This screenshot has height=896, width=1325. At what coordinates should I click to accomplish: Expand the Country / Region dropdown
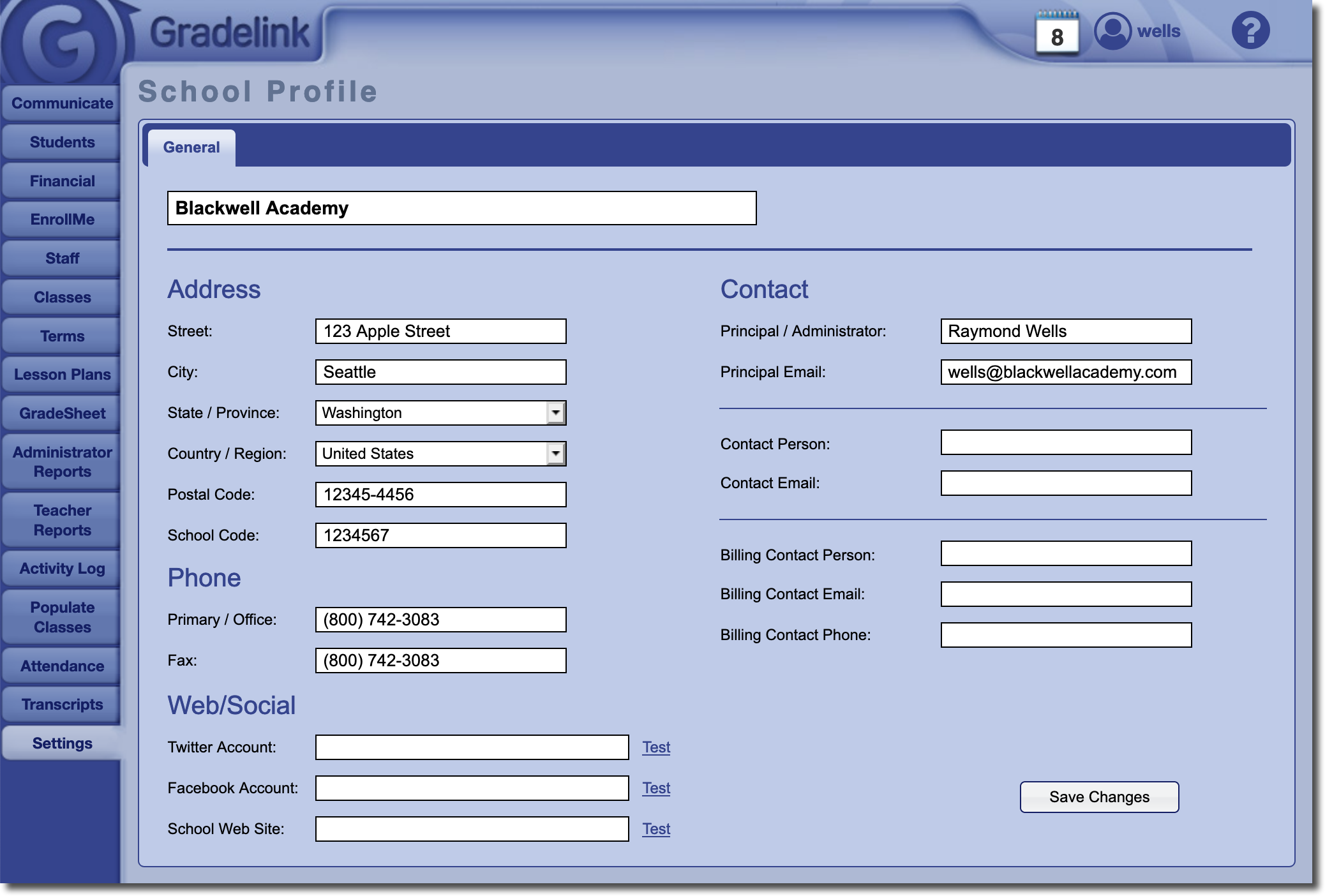point(556,454)
